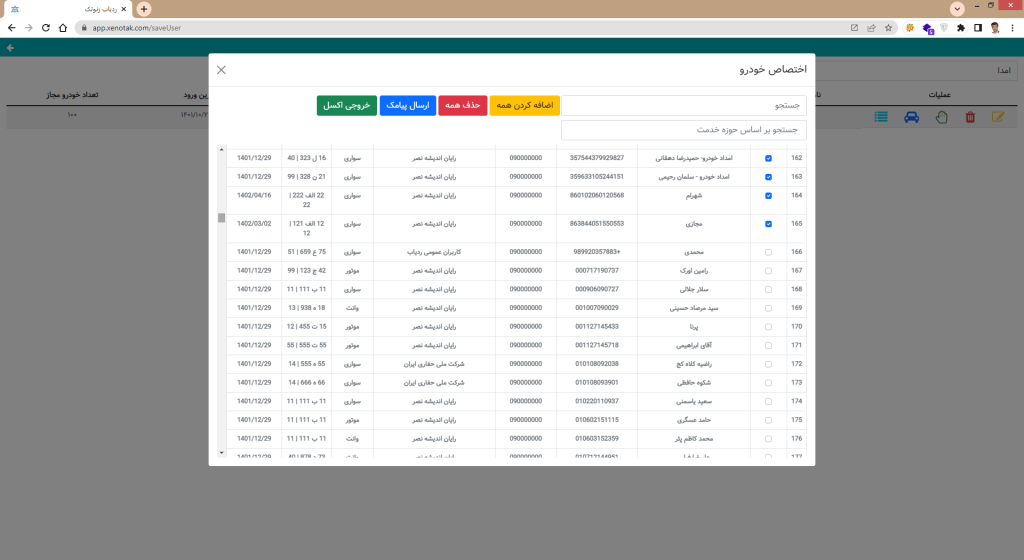Click the green Excel export button
Image resolution: width=1024 pixels, height=560 pixels.
point(347,105)
